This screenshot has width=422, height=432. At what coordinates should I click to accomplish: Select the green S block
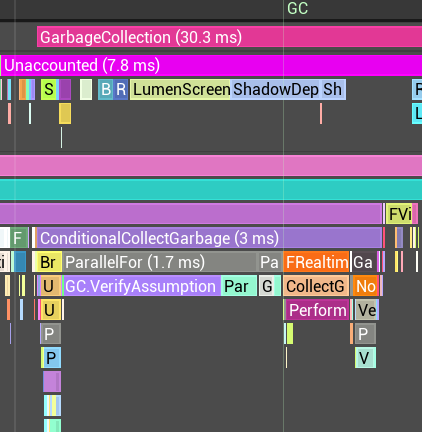(49, 89)
